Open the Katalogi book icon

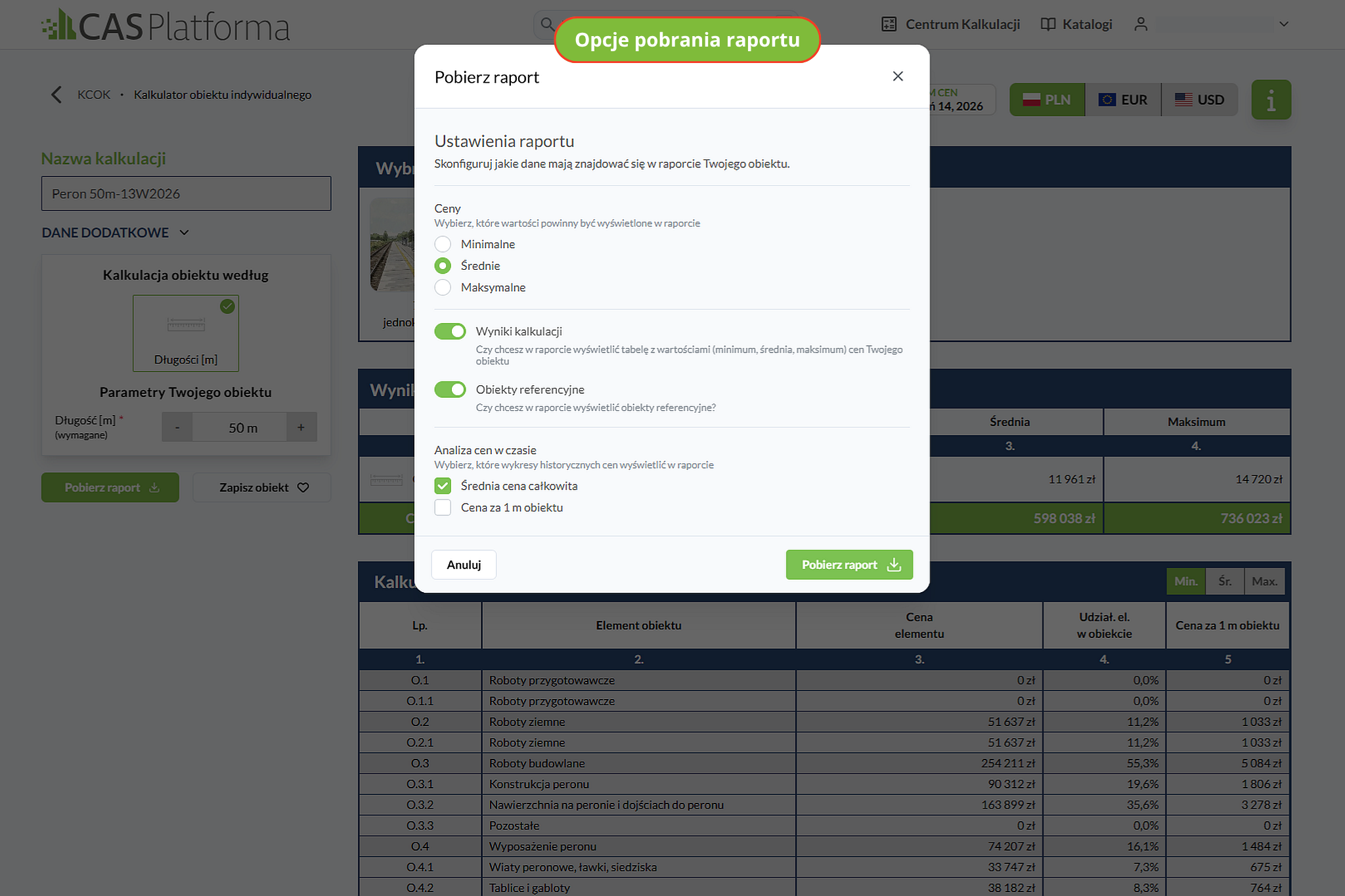pos(1048,24)
